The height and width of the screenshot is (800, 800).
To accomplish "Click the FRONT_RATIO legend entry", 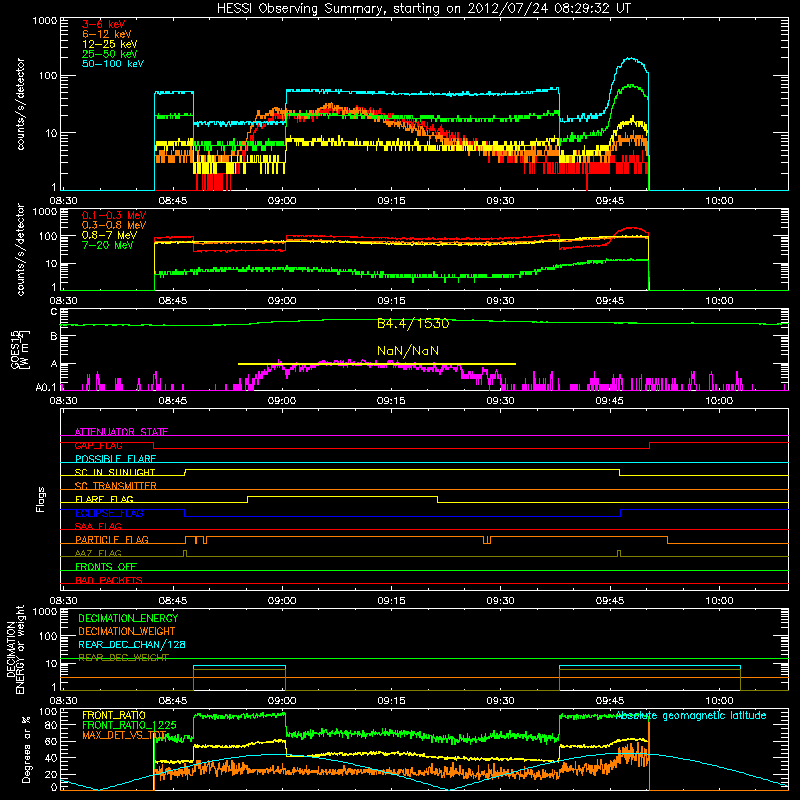I will pyautogui.click(x=114, y=715).
